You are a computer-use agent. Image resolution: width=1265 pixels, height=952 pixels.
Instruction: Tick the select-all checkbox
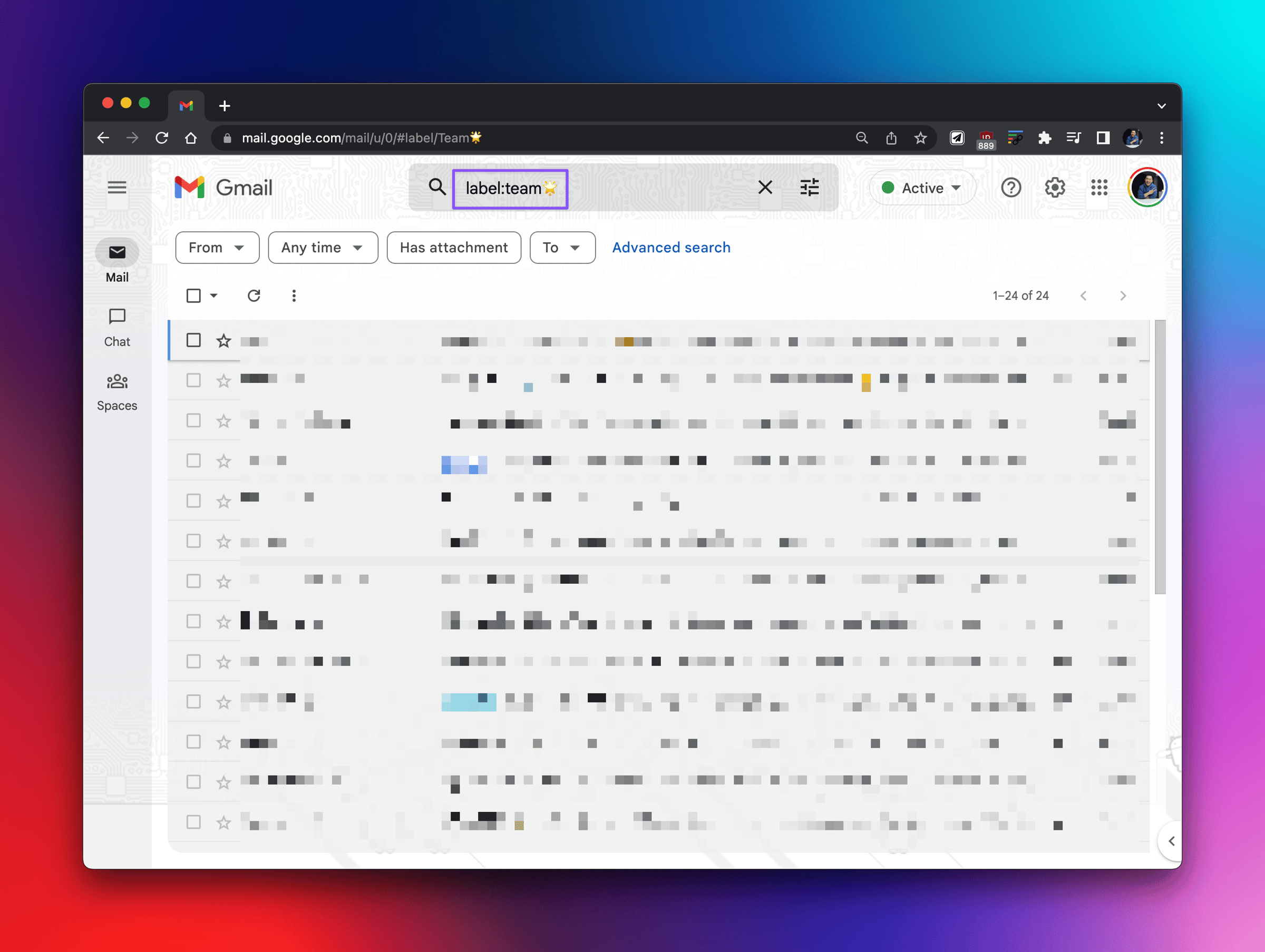click(193, 296)
